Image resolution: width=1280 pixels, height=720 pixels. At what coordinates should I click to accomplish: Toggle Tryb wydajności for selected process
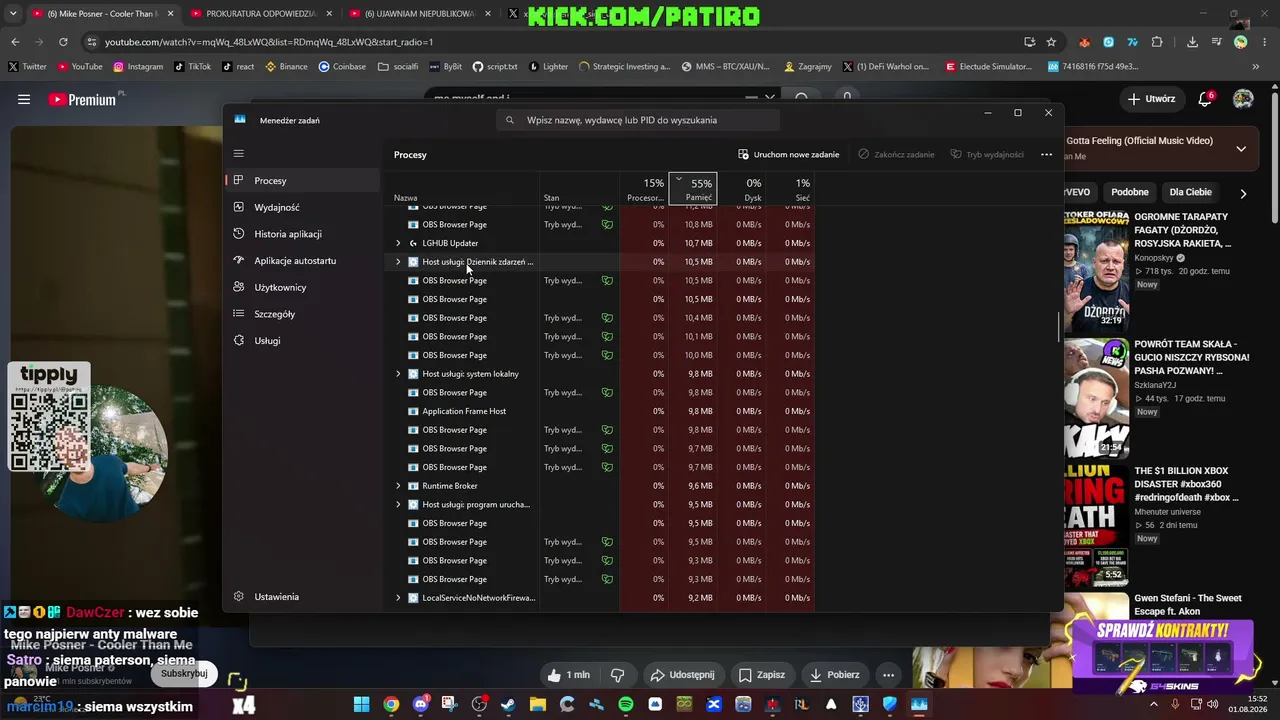987,155
